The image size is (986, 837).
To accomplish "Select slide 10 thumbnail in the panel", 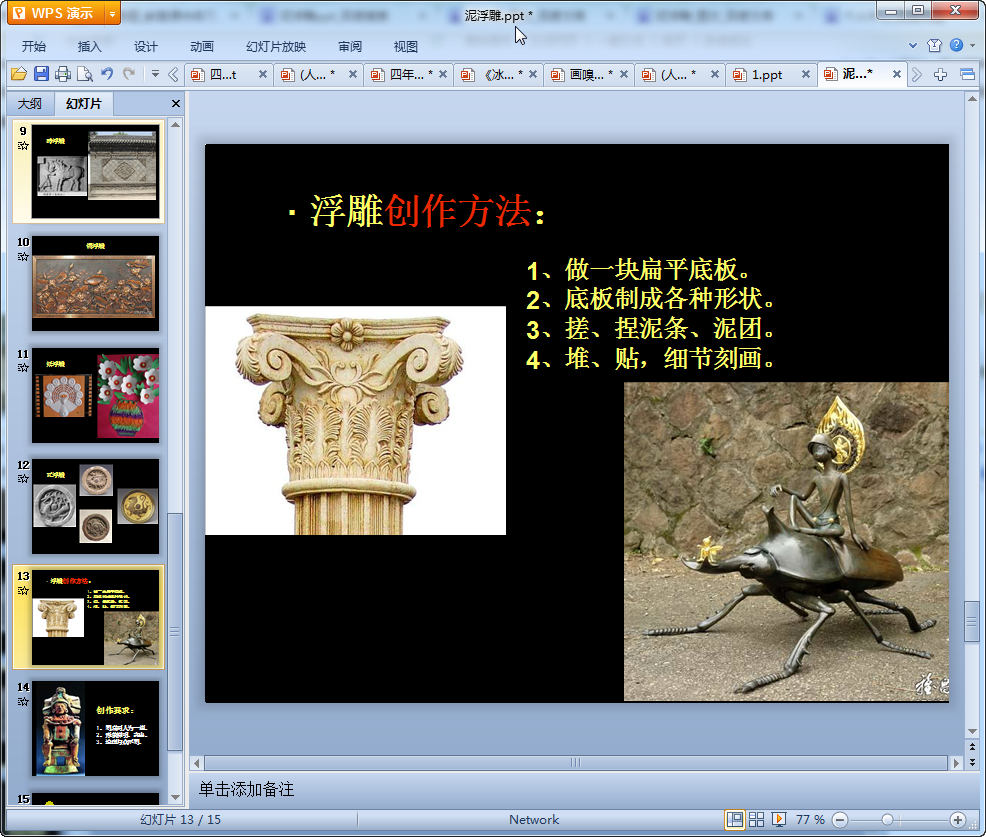I will [x=95, y=283].
